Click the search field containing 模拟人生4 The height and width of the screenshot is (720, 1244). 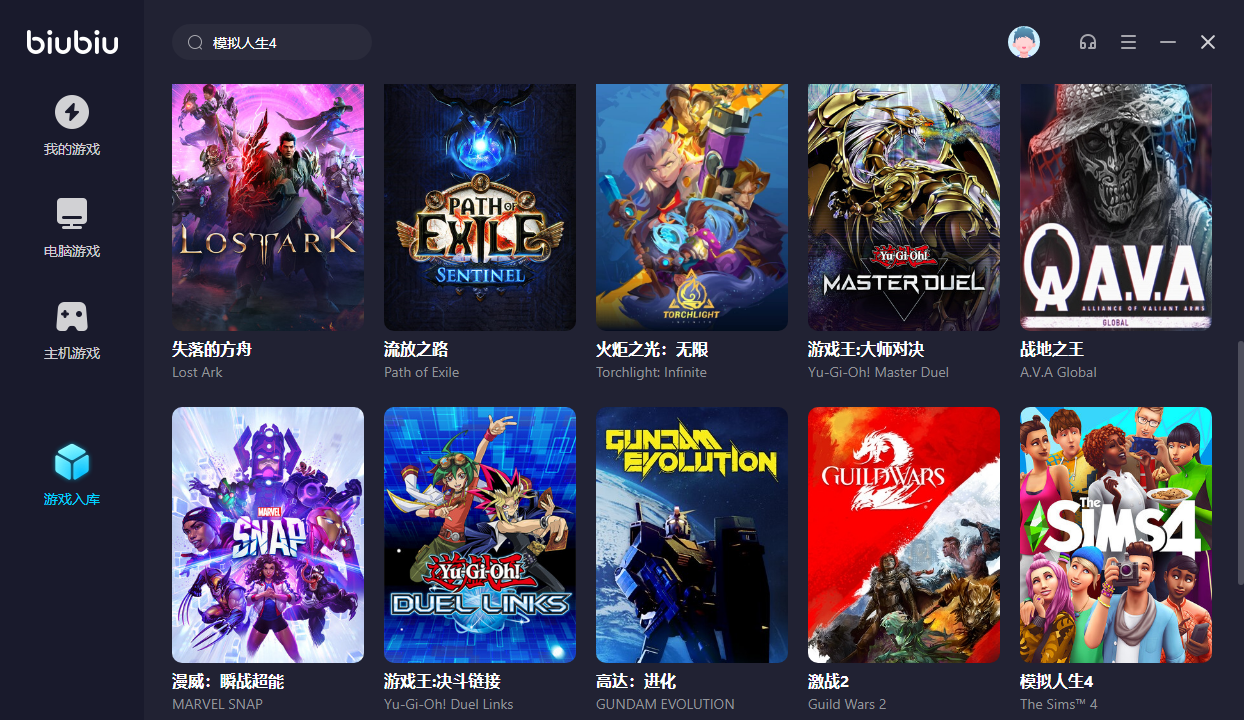272,42
